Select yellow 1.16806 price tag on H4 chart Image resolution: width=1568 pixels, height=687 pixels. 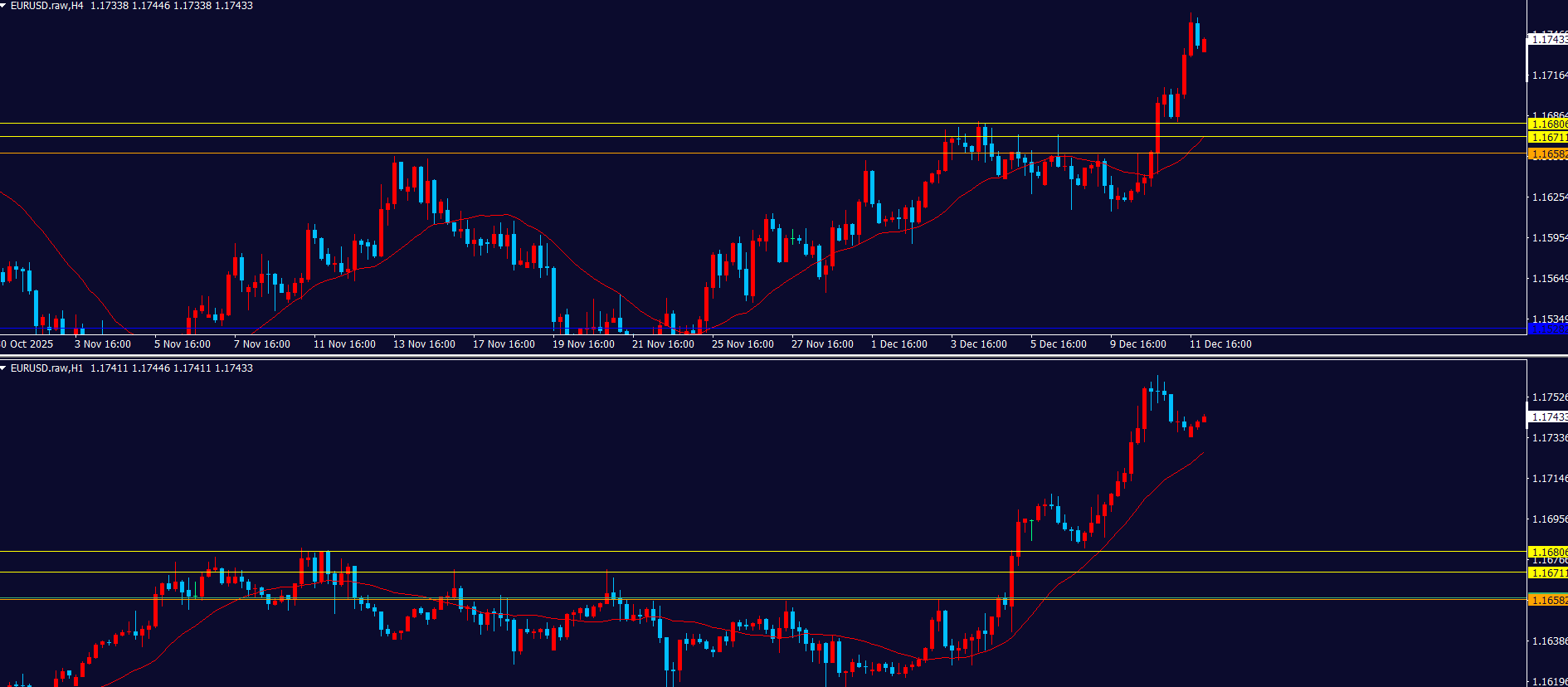pos(1547,124)
